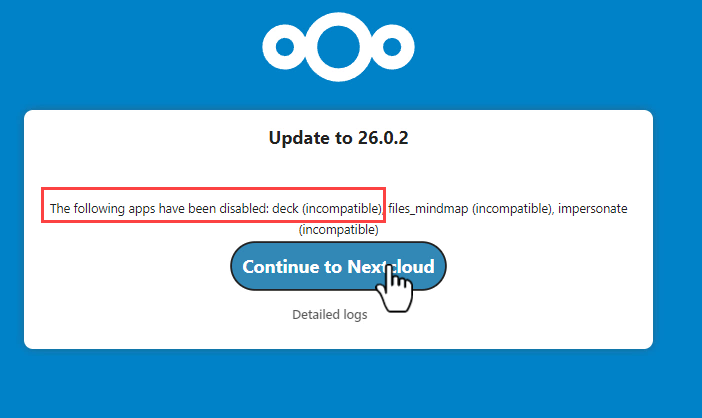
Task: Click the word "logs" under the button
Action: pyautogui.click(x=353, y=314)
